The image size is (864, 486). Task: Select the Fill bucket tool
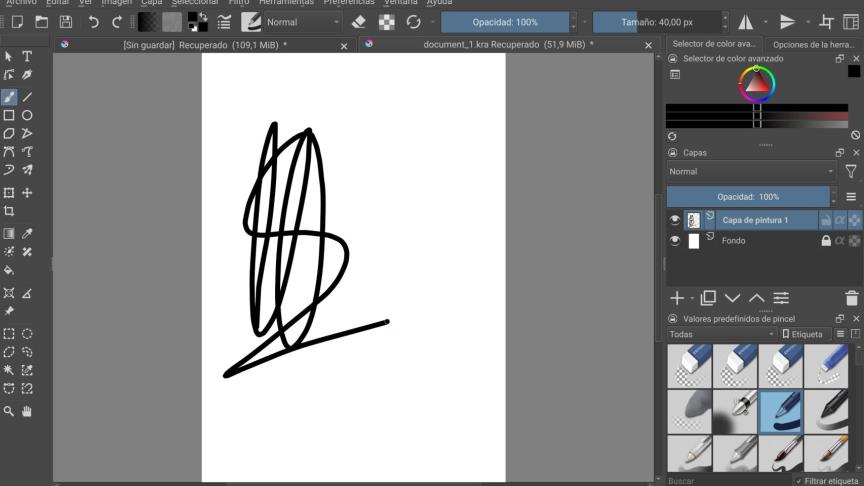[9, 270]
